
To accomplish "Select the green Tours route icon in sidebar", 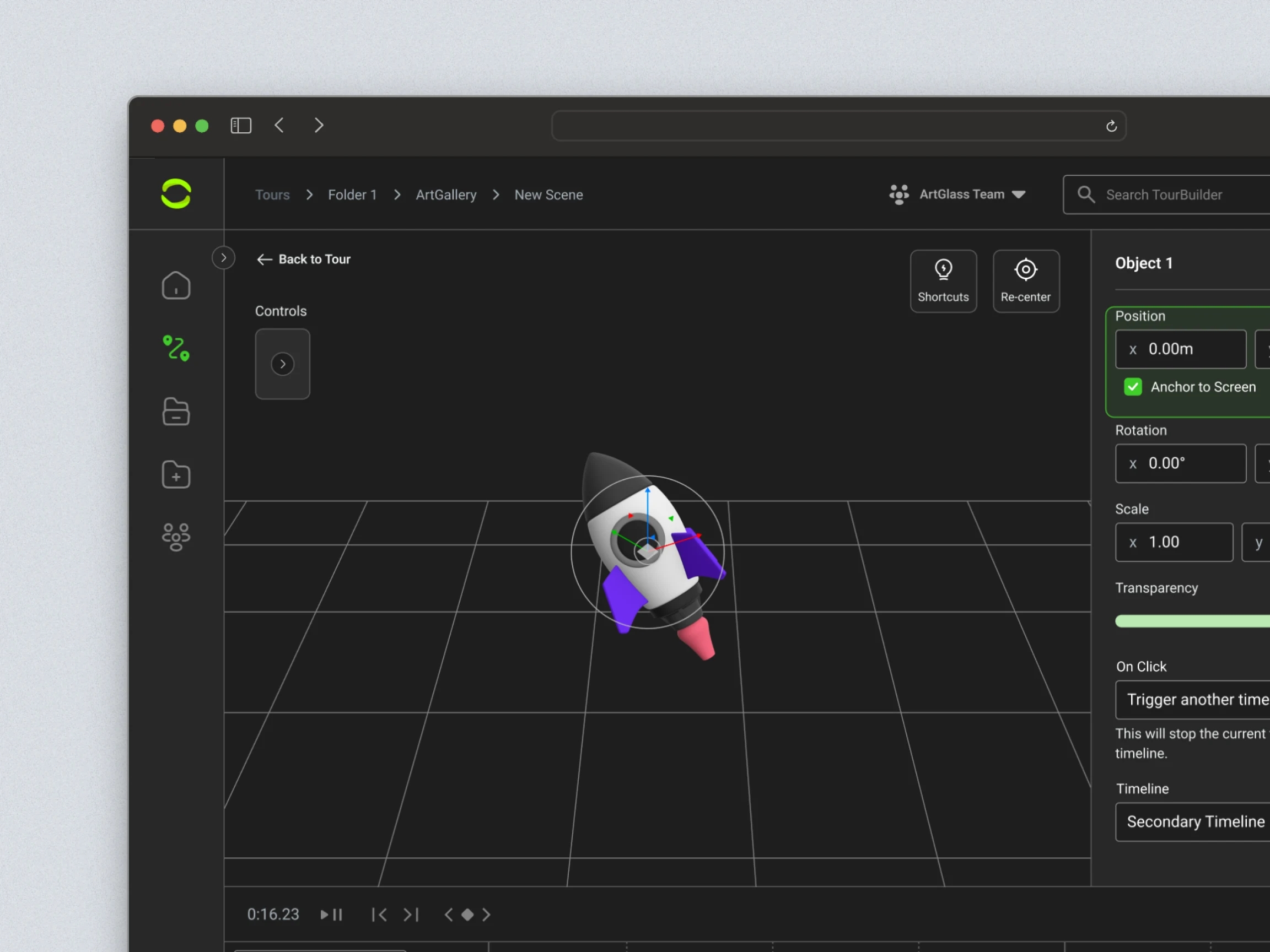I will [x=176, y=348].
